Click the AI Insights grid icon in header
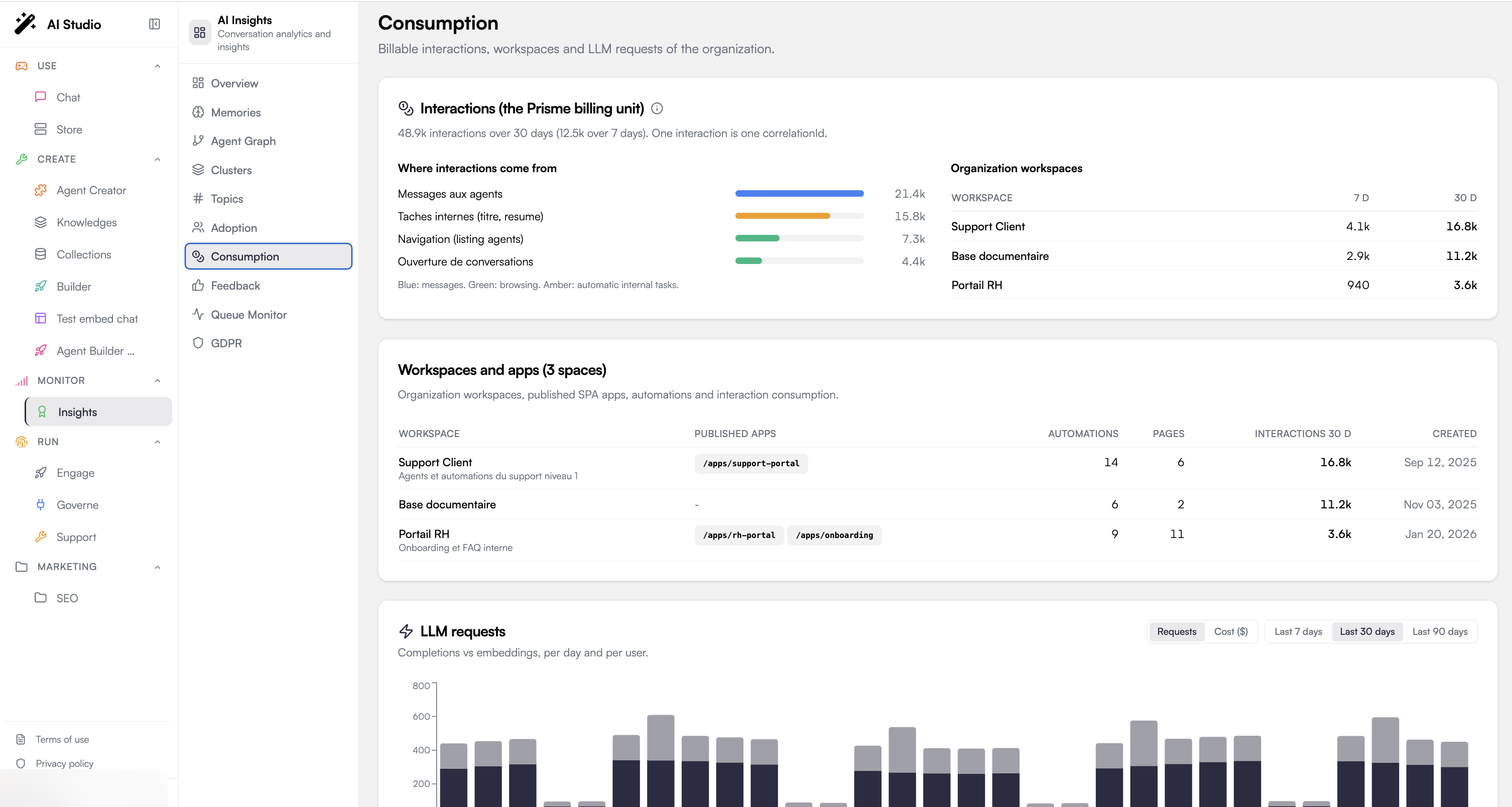Viewport: 1512px width, 807px height. coord(200,32)
